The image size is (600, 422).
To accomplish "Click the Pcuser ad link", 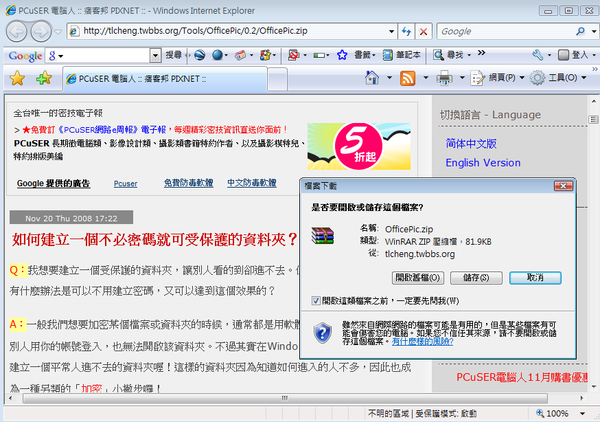I will click(126, 184).
